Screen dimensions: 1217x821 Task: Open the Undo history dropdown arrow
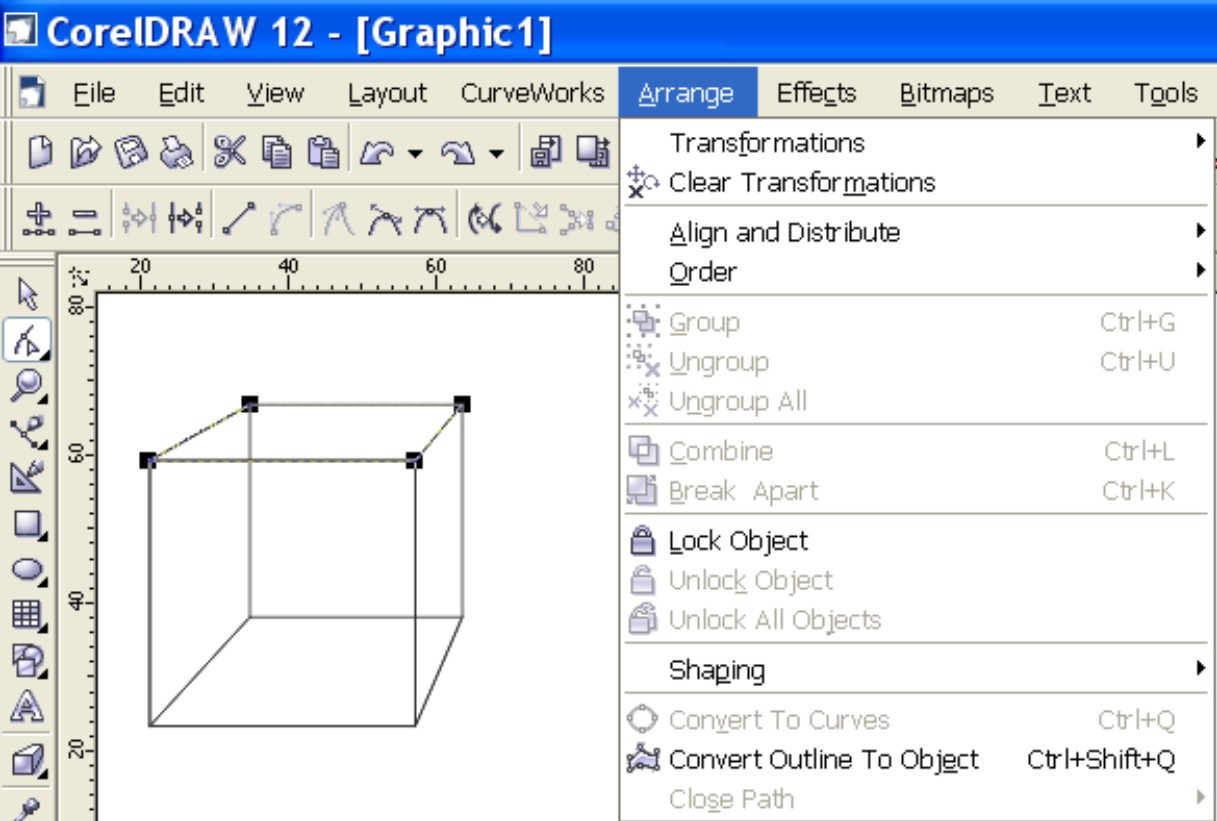(415, 154)
